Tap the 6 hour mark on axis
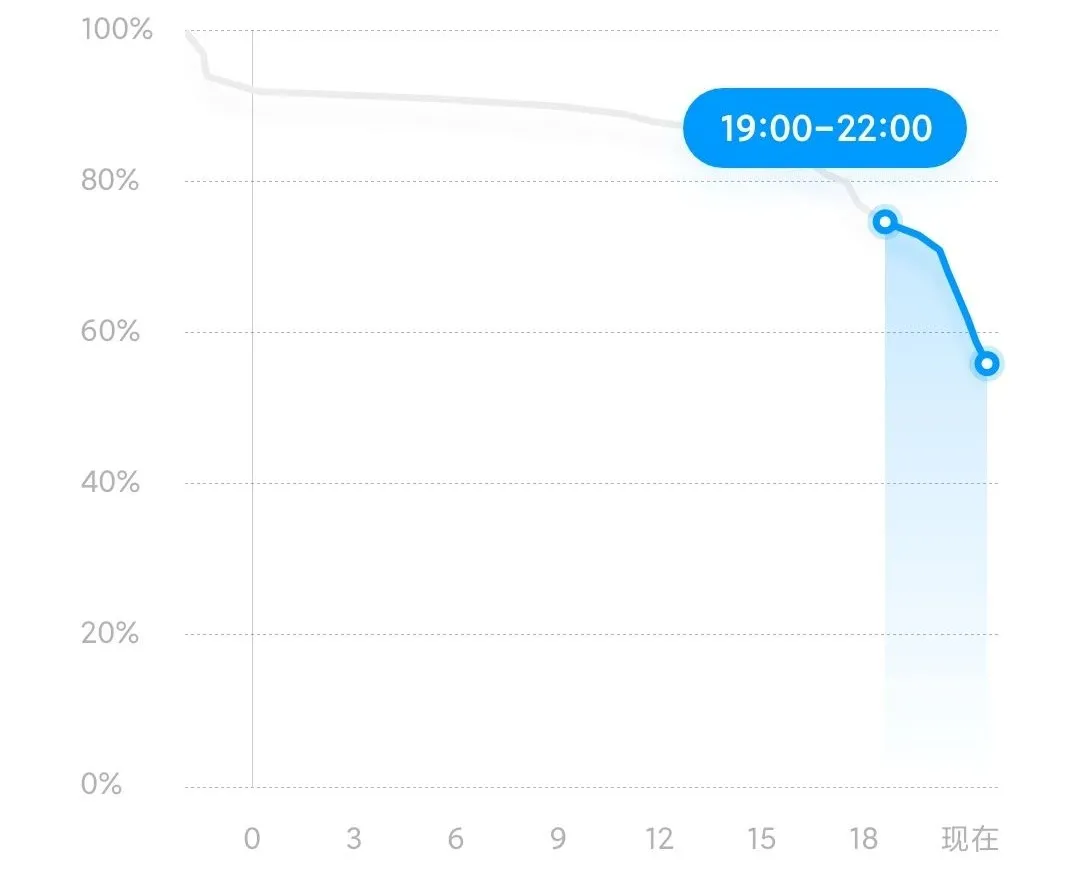Viewport: 1080px width, 869px height. 455,839
